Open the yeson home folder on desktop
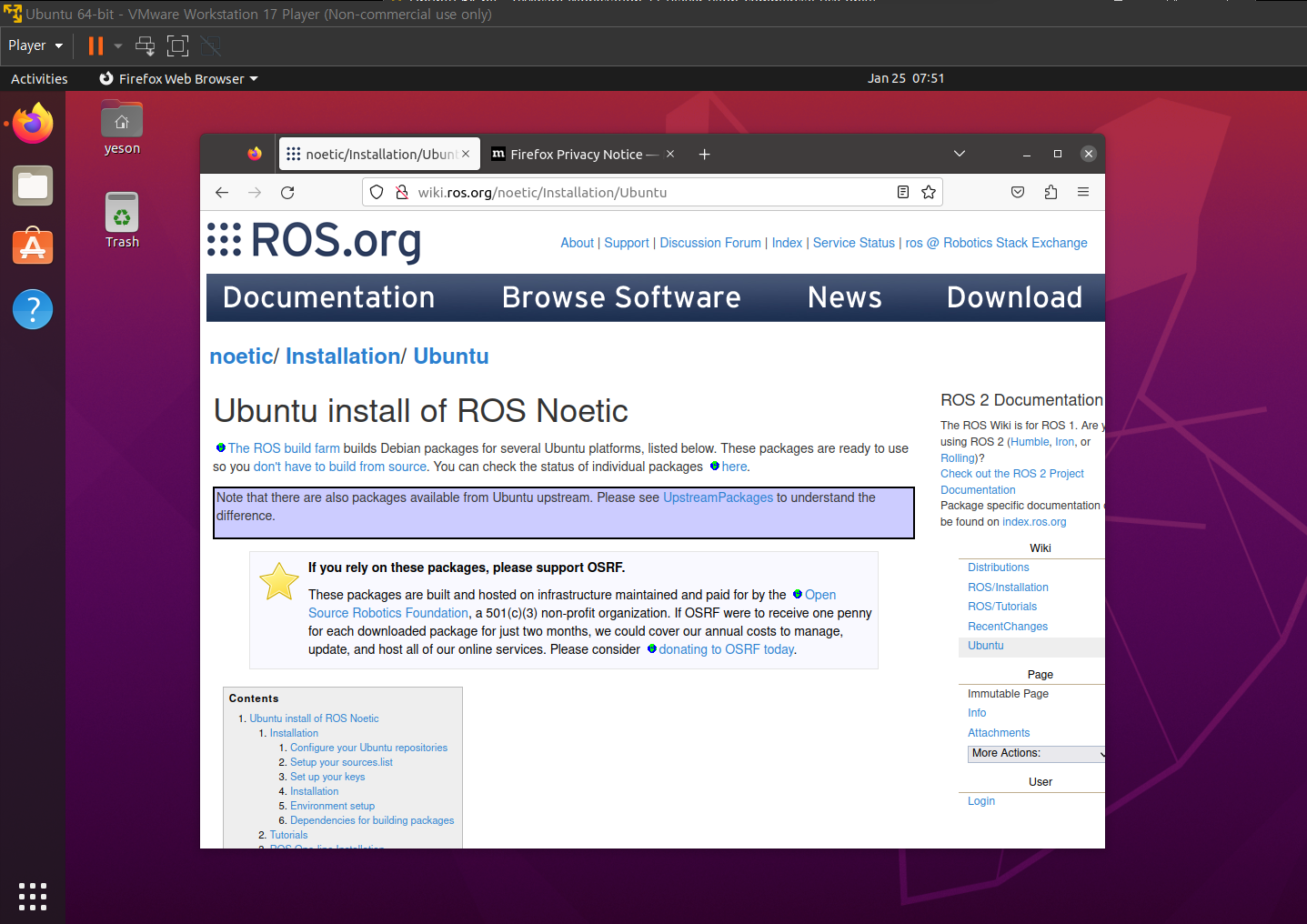 point(122,128)
